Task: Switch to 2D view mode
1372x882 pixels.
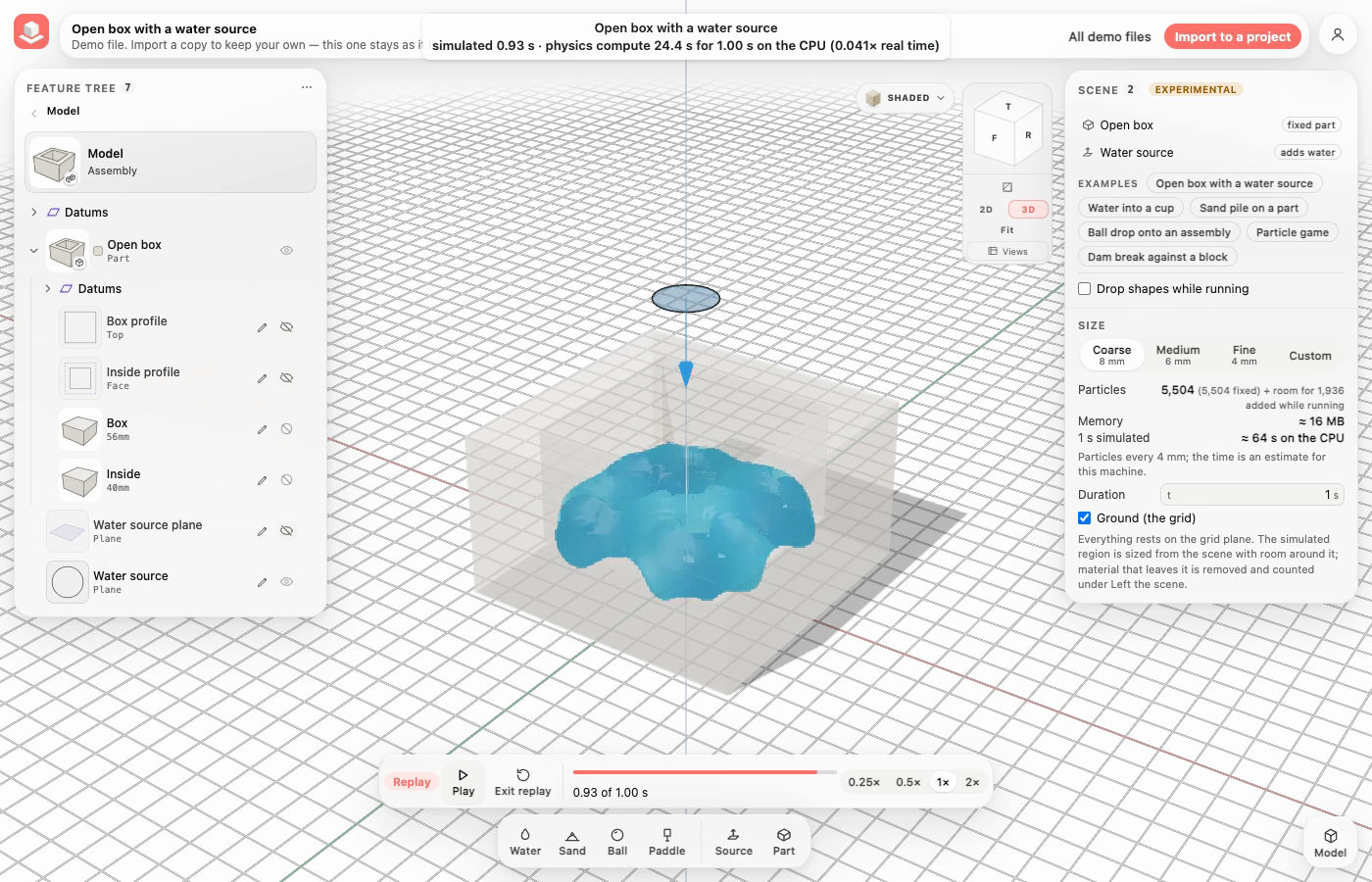Action: coord(986,210)
